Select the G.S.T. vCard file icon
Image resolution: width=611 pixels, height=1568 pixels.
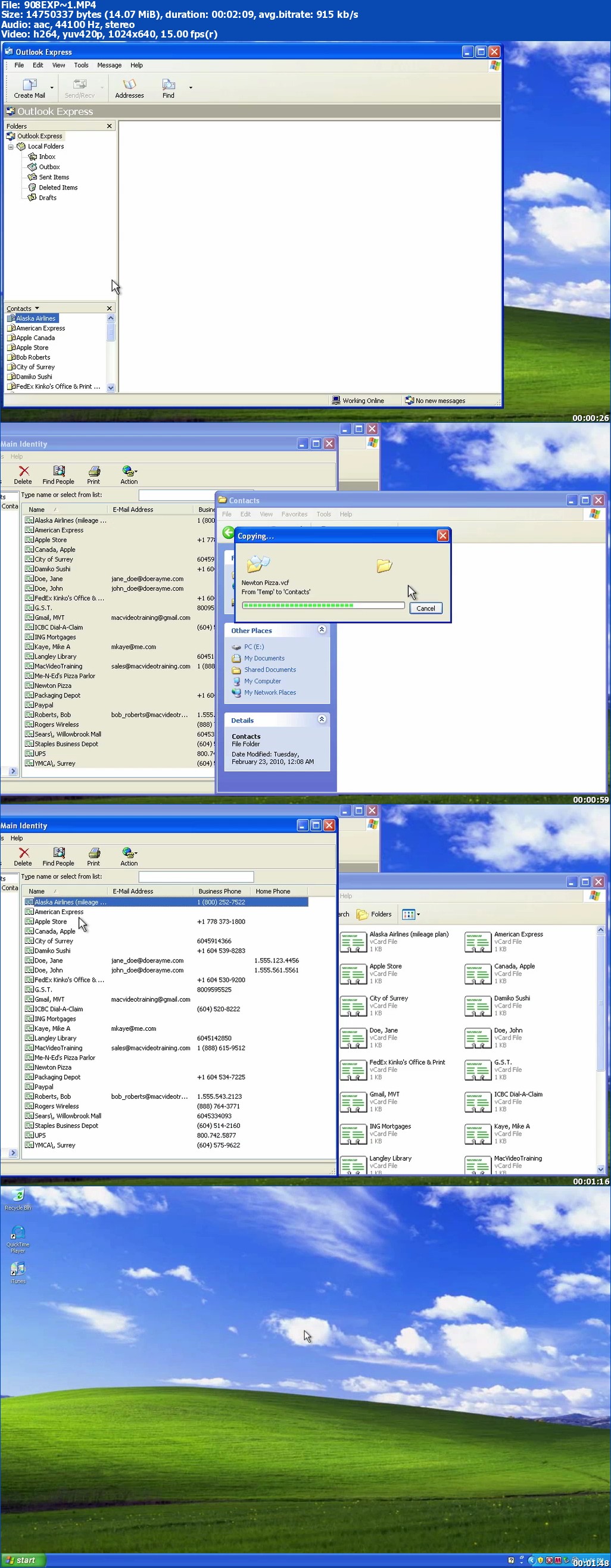478,1070
